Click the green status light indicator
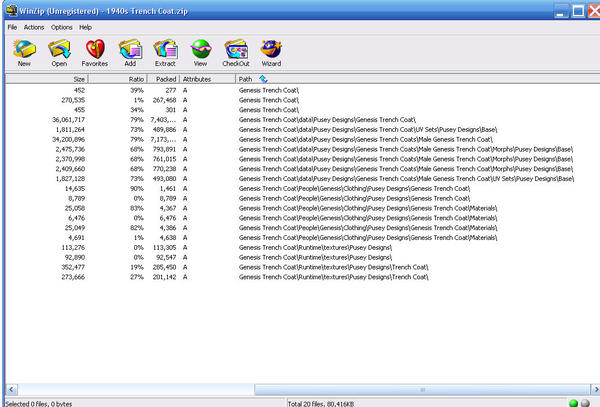600x407 pixels. pos(573,403)
